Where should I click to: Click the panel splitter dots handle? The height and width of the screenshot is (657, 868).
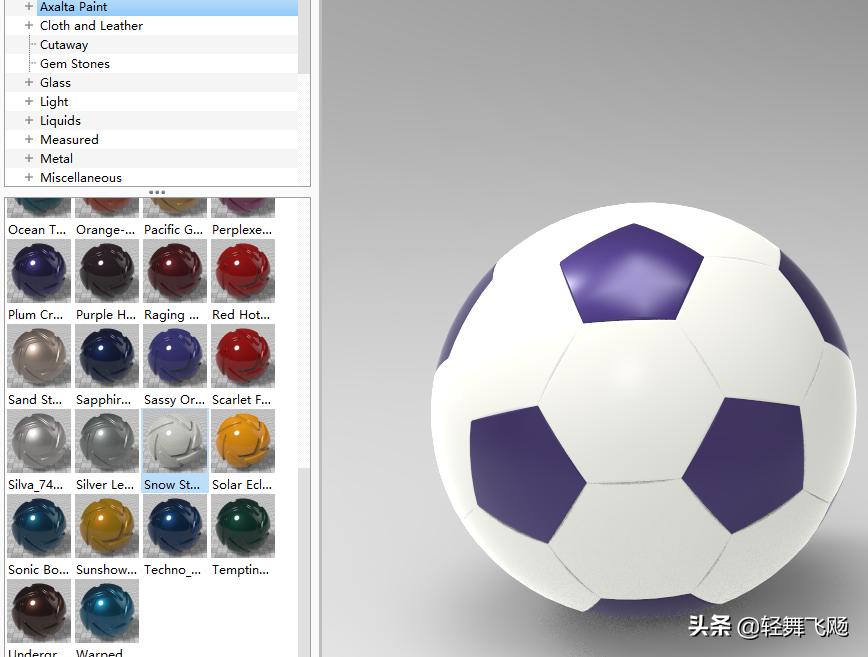tap(156, 191)
